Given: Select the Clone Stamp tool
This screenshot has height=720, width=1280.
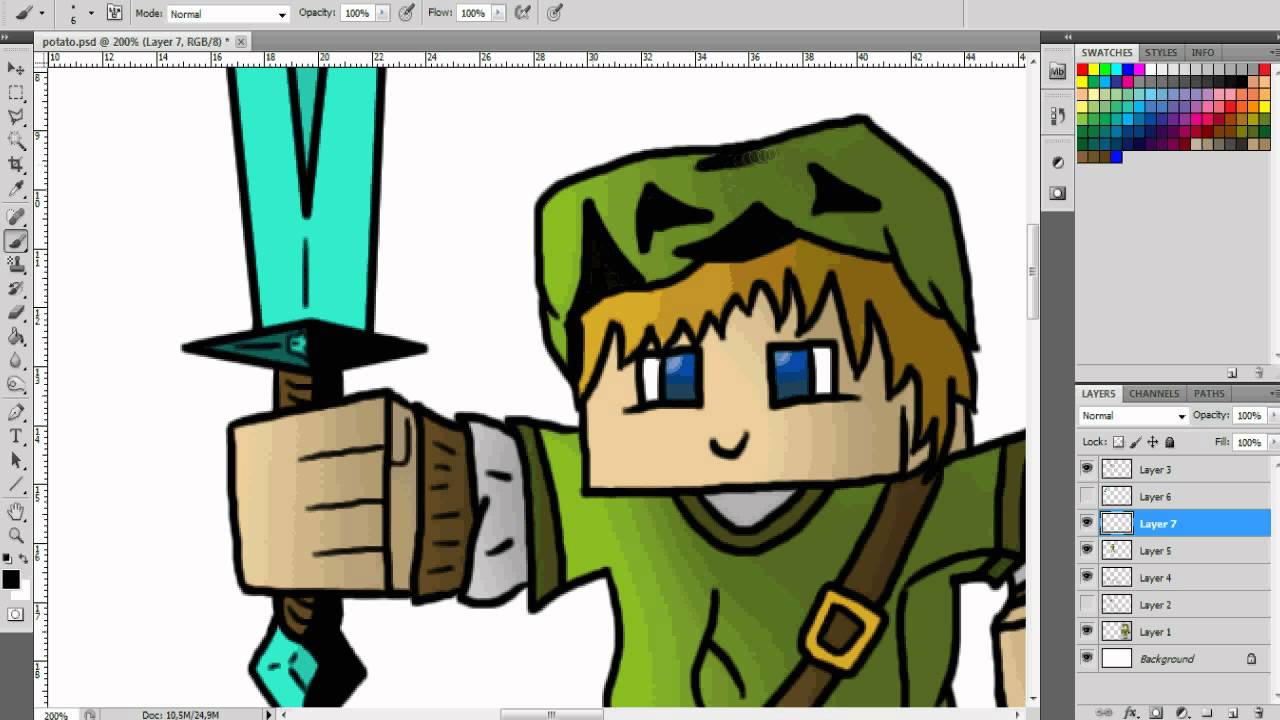Looking at the screenshot, I should tap(16, 265).
